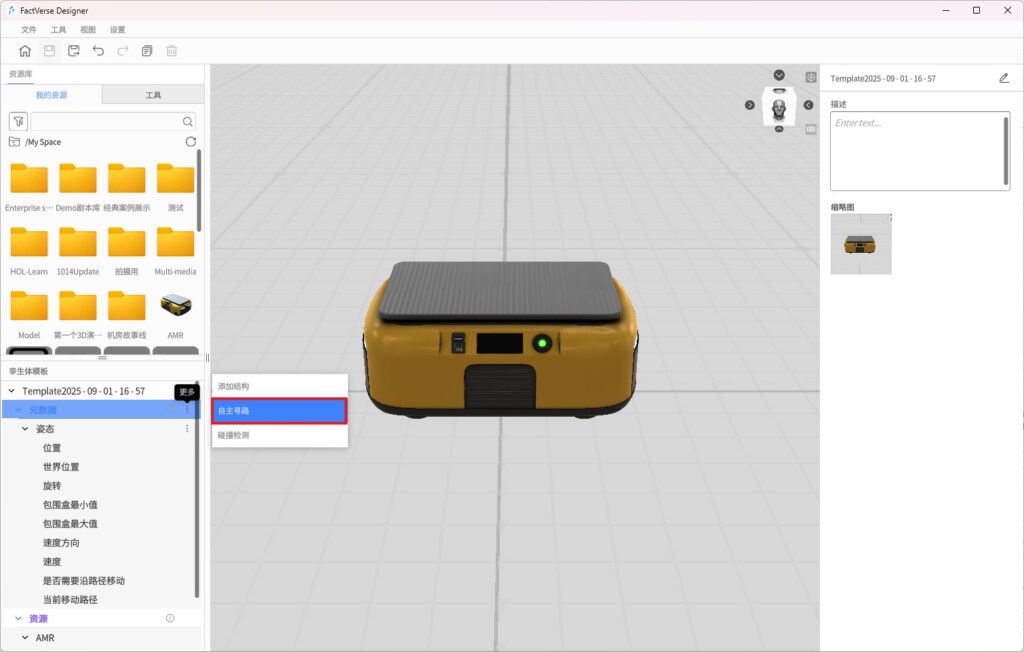Switch to 我的资源 tab
Screen dimensions: 1024x652
(x=52, y=95)
